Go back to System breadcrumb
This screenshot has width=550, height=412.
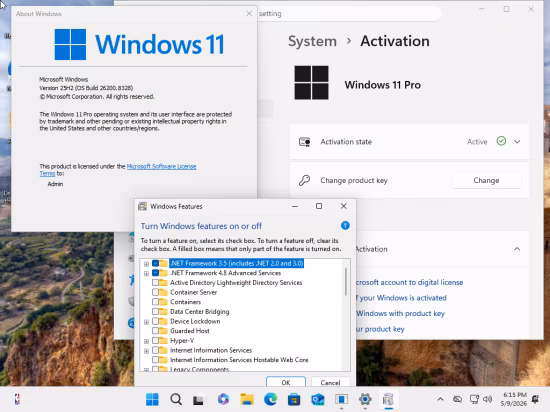click(312, 41)
